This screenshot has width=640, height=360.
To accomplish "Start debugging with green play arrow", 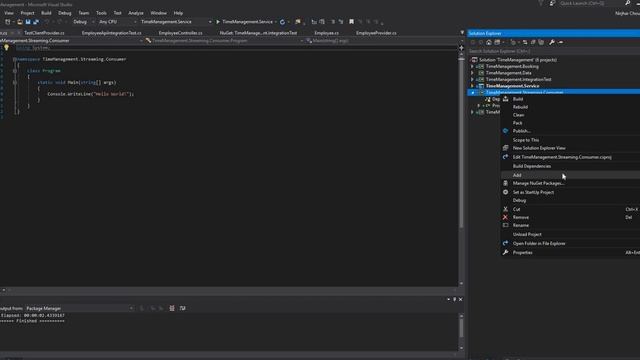I will 218,22.
